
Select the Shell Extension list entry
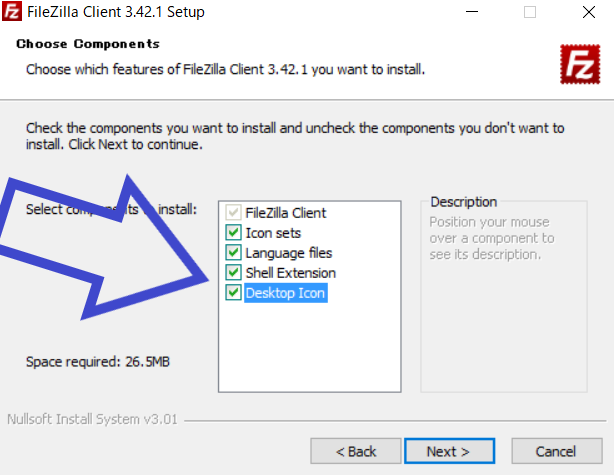click(291, 273)
